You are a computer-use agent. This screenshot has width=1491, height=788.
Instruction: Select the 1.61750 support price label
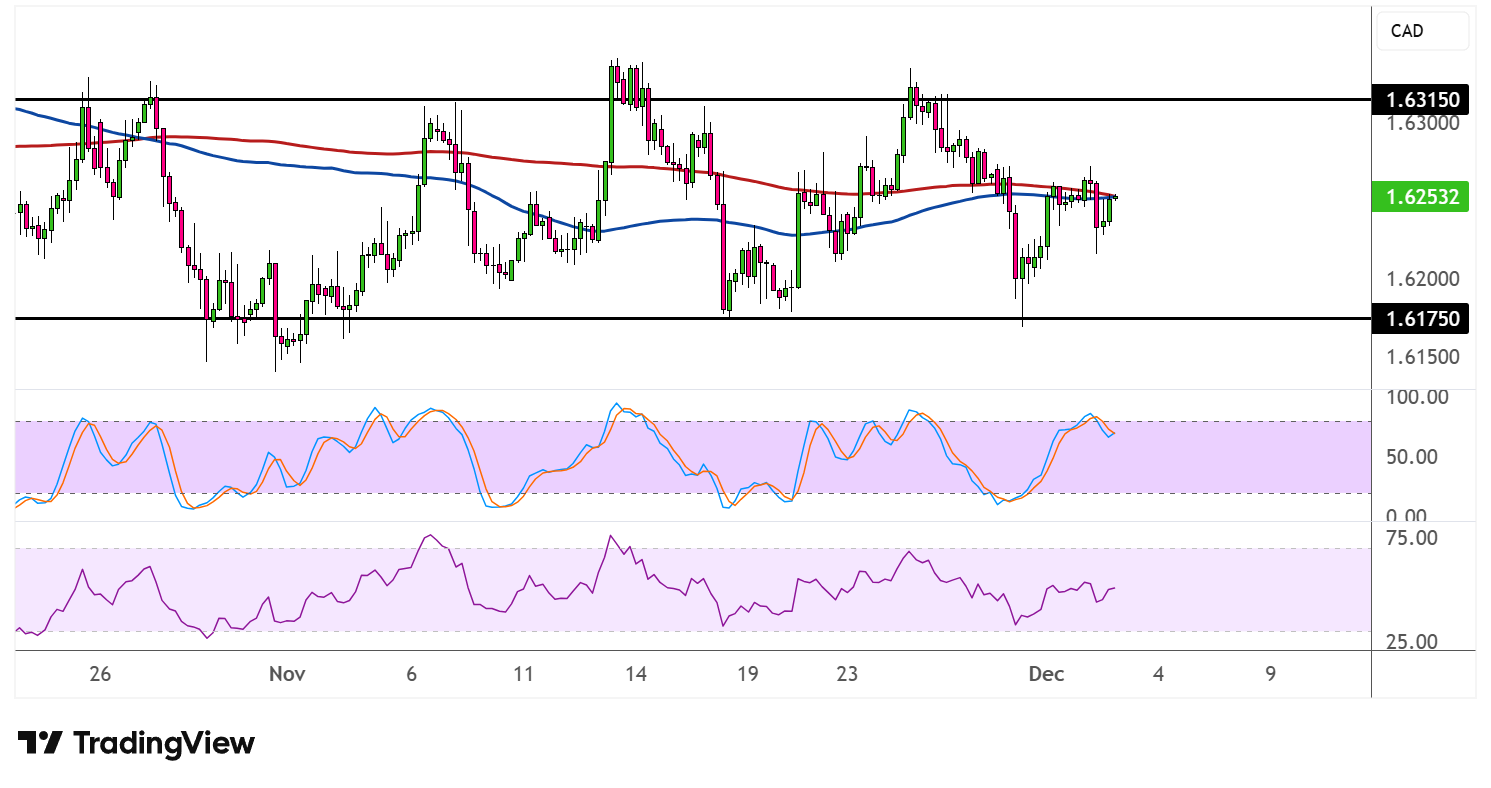pyautogui.click(x=1422, y=319)
